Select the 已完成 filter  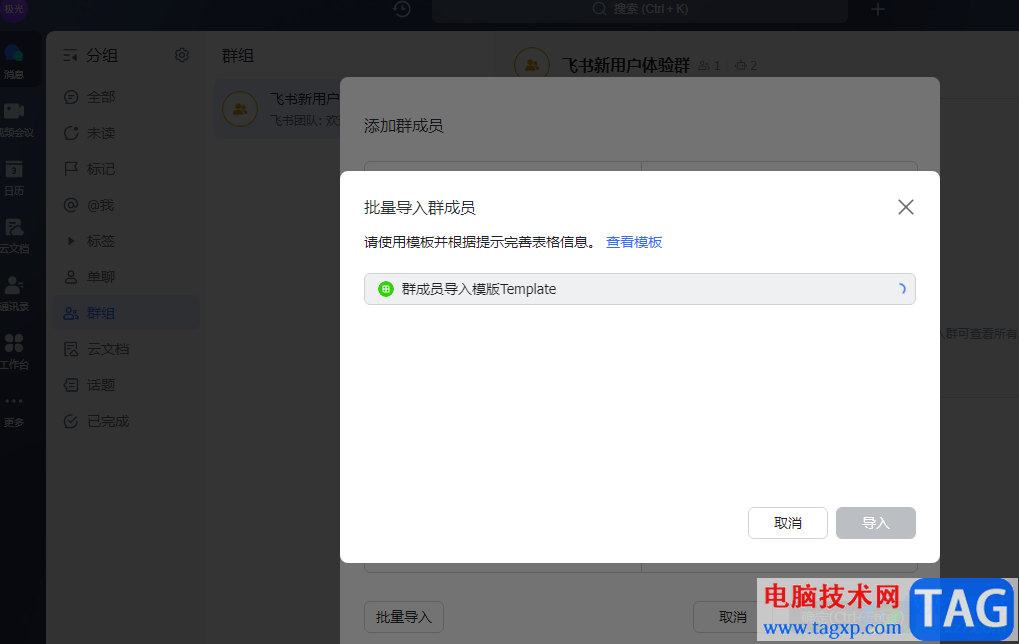(x=125, y=422)
